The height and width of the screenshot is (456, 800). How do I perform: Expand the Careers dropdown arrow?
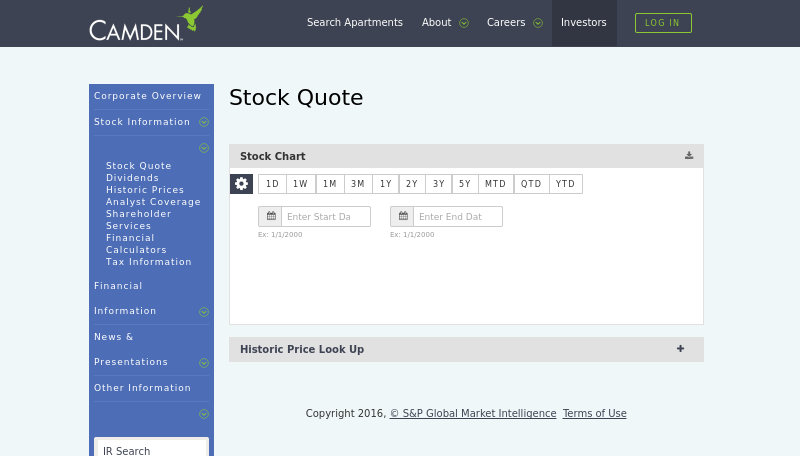(538, 23)
